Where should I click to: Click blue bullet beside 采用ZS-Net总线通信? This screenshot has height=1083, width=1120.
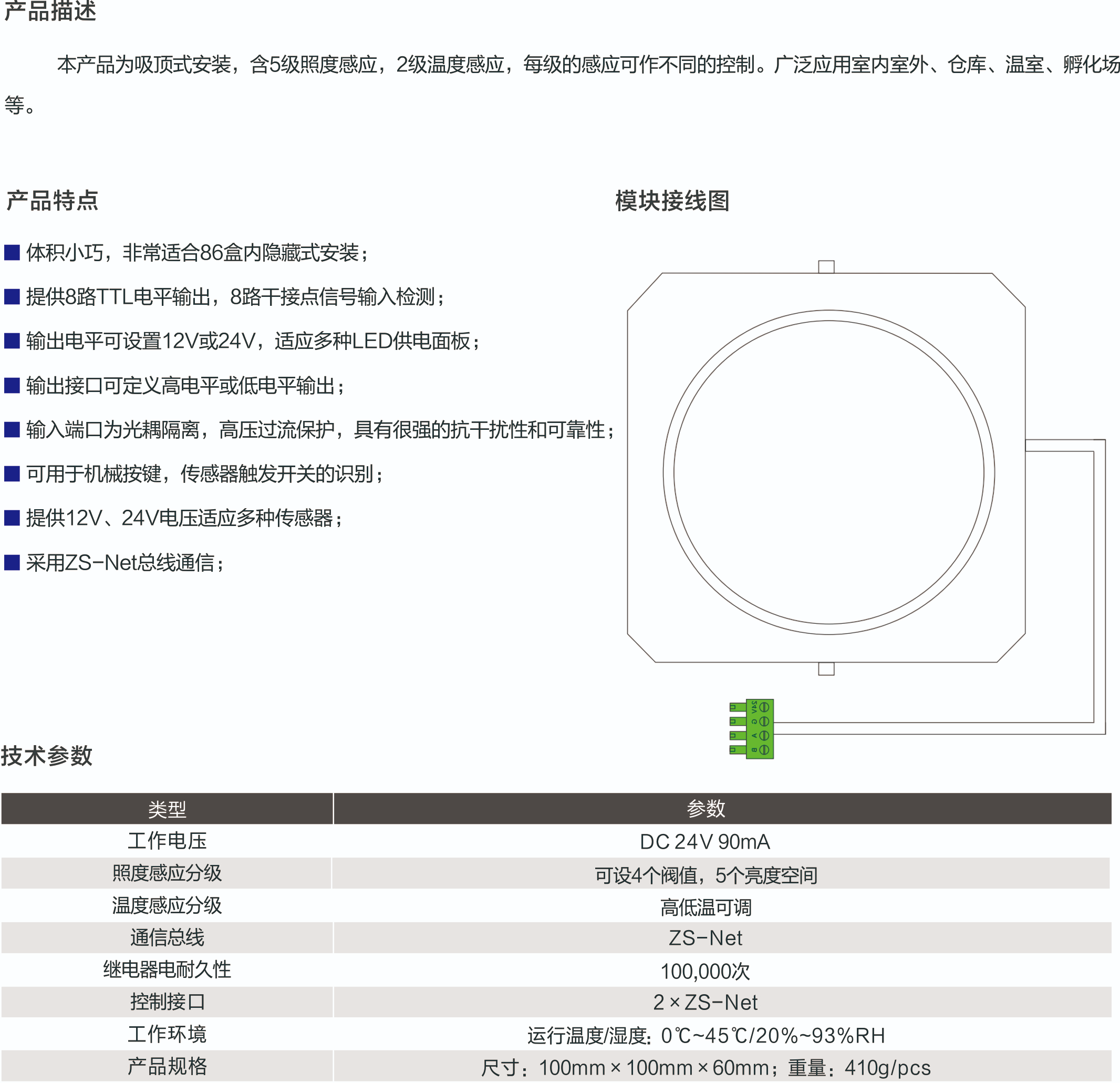click(x=12, y=562)
